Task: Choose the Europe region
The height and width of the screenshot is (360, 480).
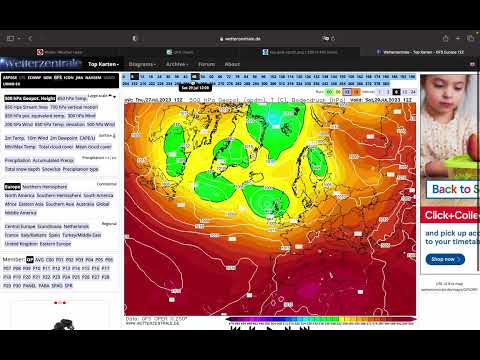Action: [12, 187]
